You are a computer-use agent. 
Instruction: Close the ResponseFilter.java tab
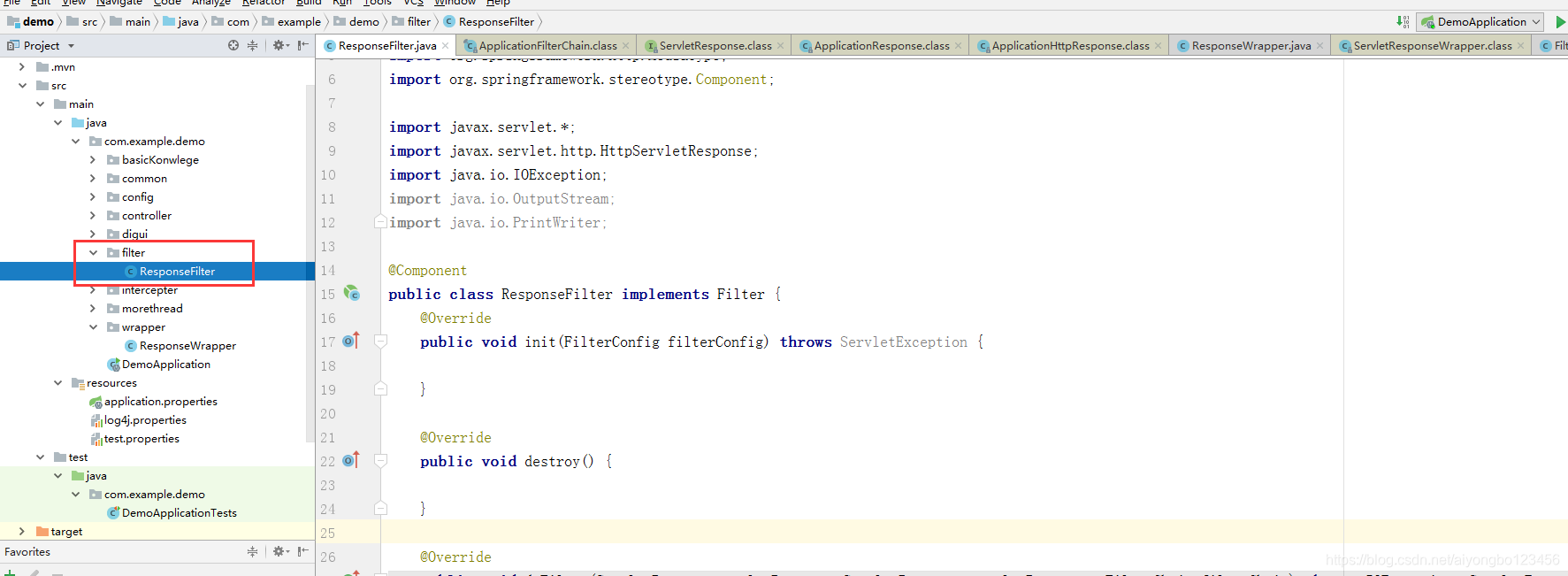(446, 46)
